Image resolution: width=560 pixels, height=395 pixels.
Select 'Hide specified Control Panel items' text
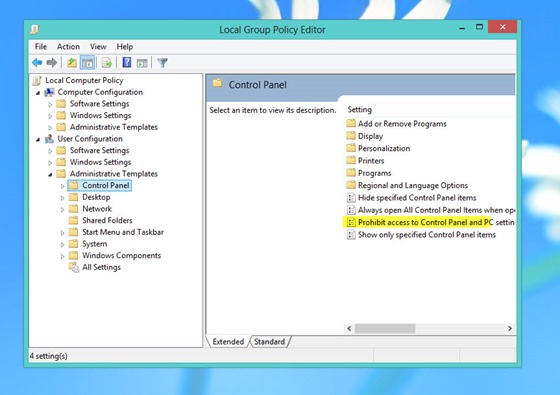(x=417, y=198)
